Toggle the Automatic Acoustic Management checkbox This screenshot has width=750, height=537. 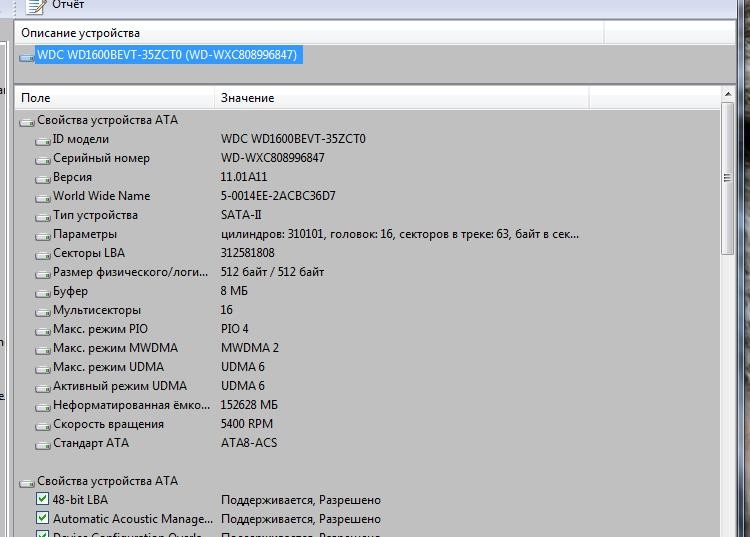pos(42,518)
